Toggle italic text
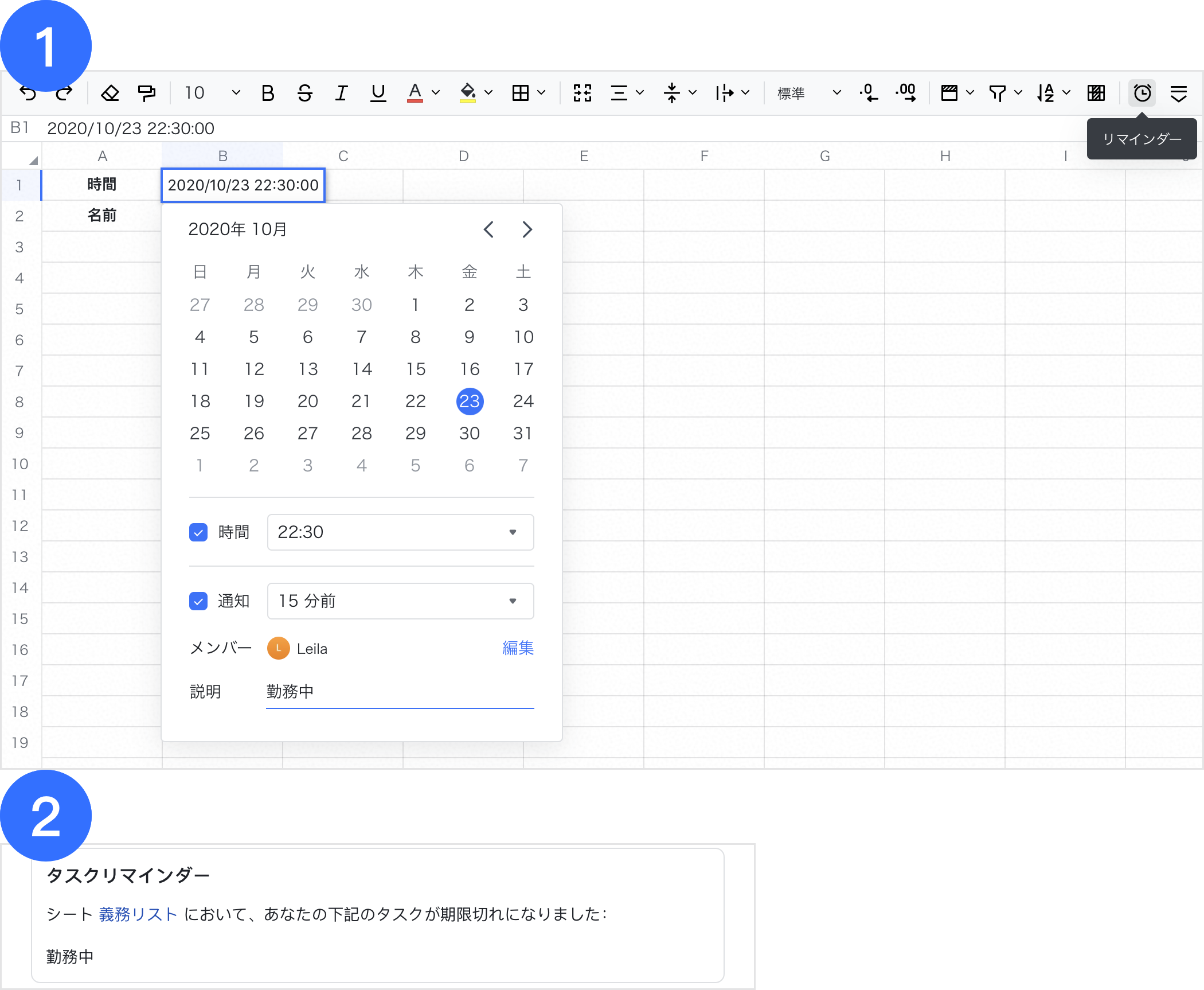 (x=341, y=93)
